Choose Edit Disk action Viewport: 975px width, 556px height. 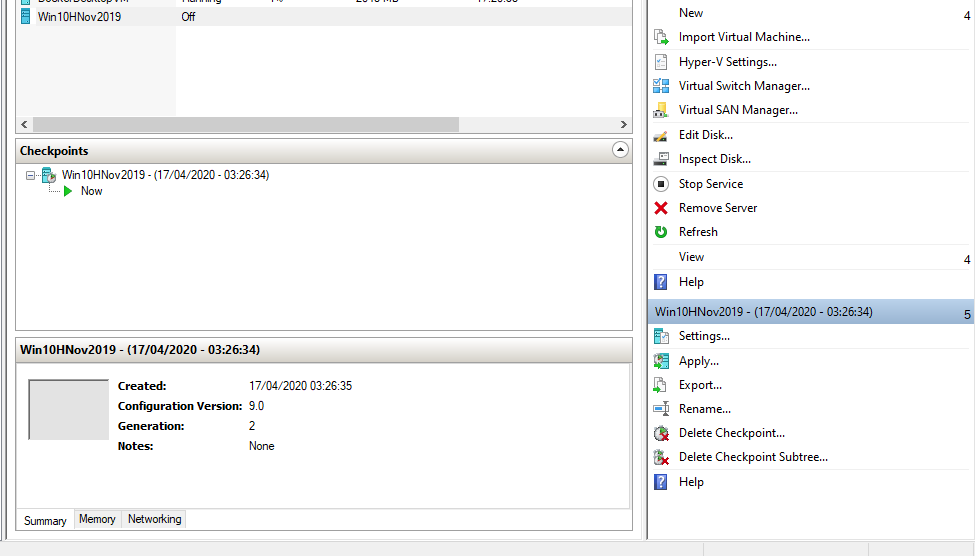pyautogui.click(x=706, y=135)
